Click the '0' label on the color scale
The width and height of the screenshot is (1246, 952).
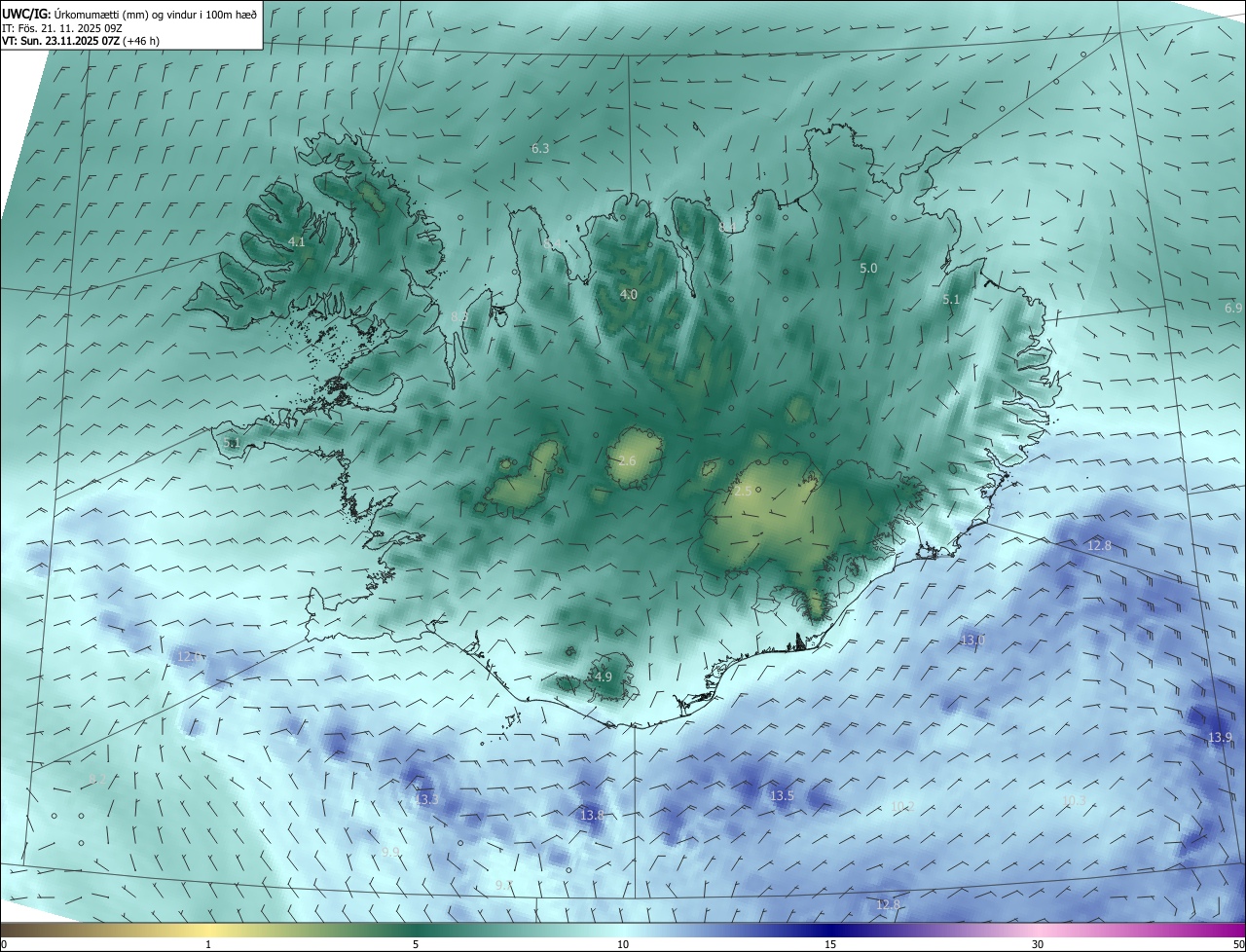coord(4,944)
